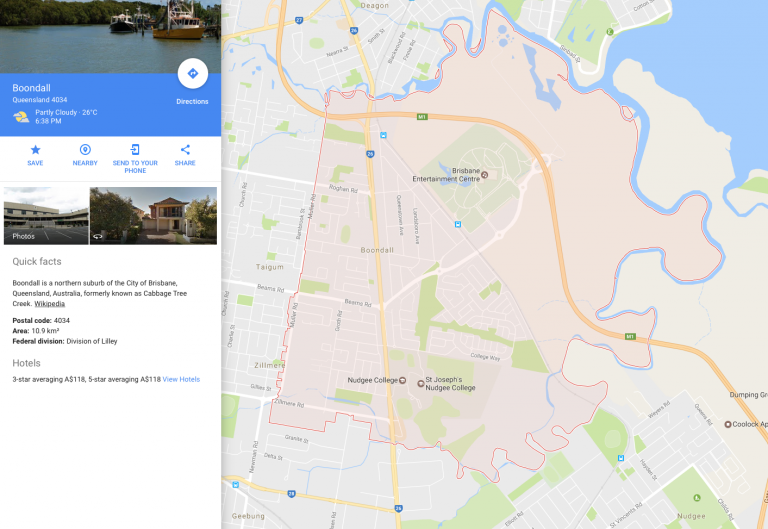
Task: Open the Photos thumbnail of the building
Action: [46, 216]
